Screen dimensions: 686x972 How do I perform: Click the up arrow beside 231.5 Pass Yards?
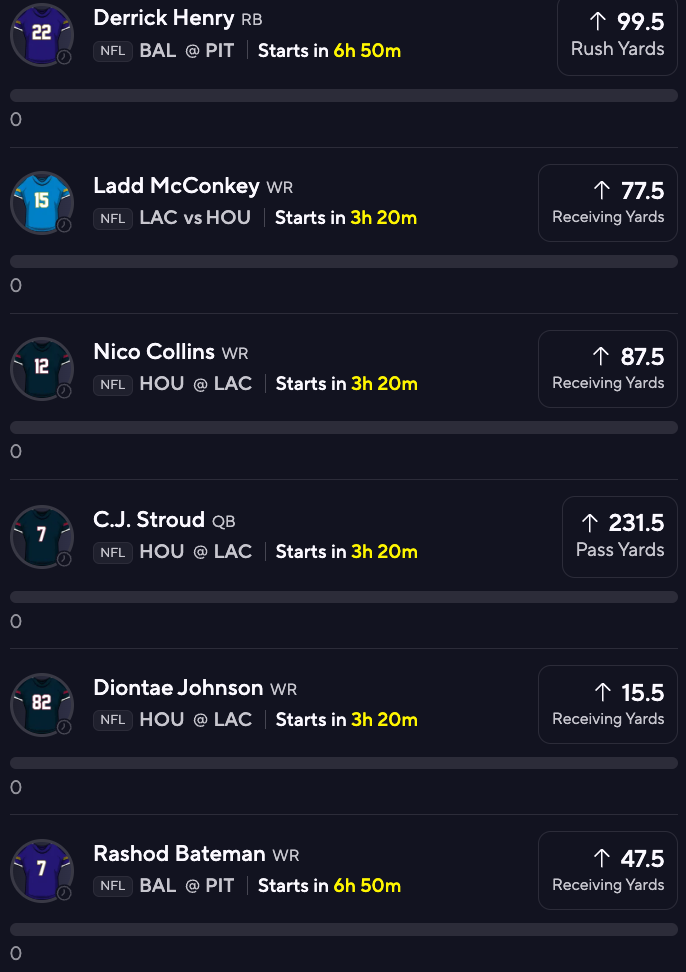click(590, 523)
